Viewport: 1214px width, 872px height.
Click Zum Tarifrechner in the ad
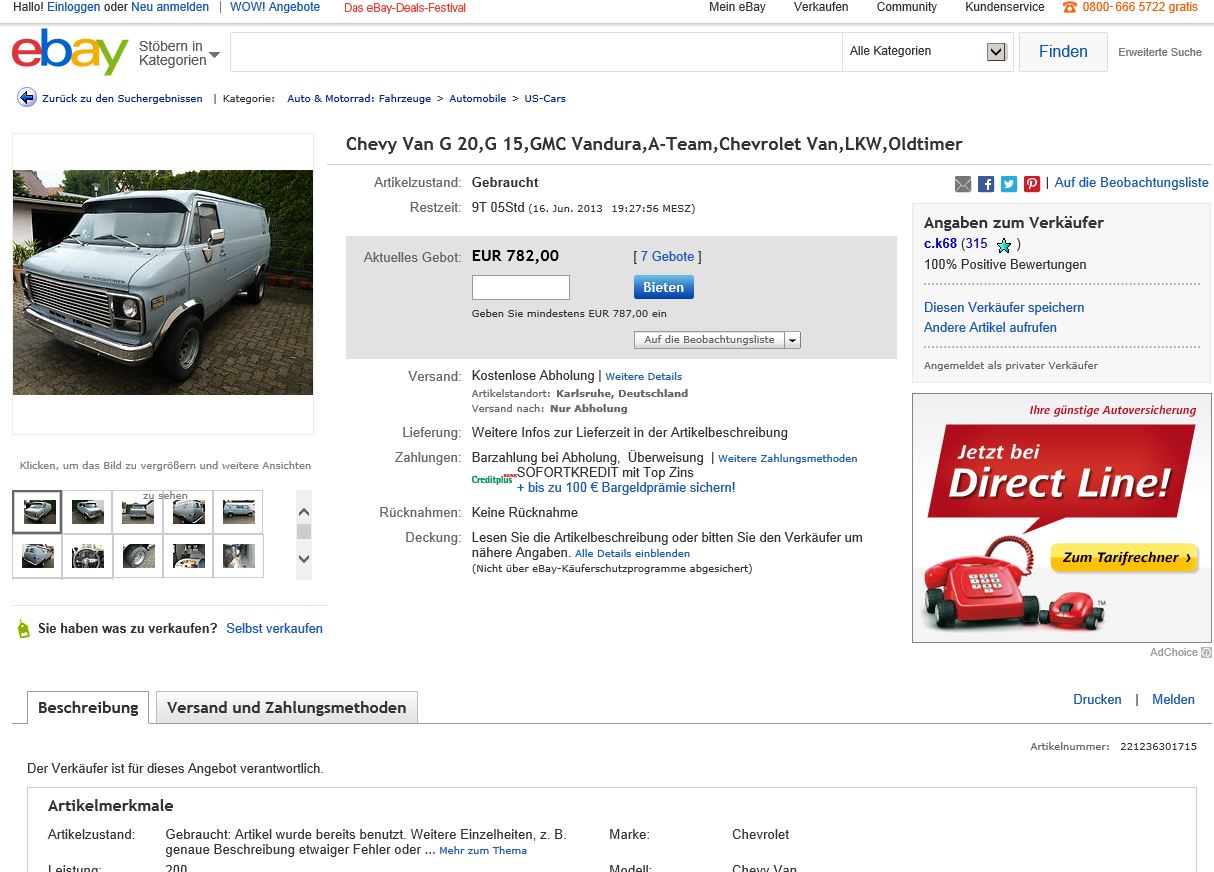pyautogui.click(x=1125, y=558)
